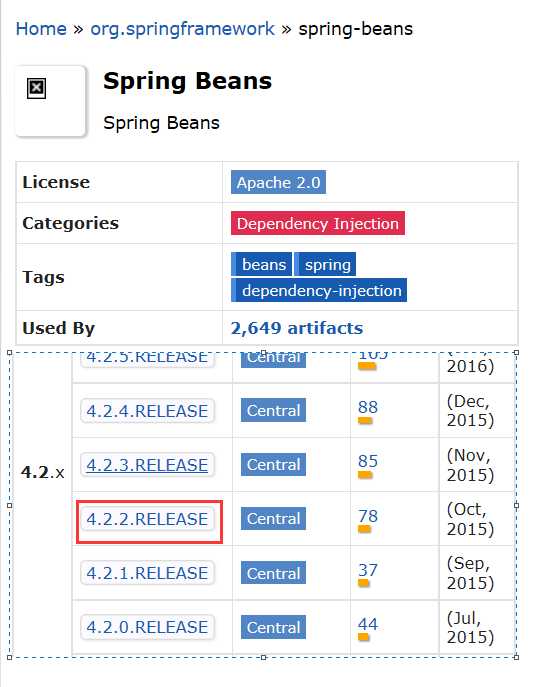Open version 4.2.2.RELEASE
The image size is (550, 687).
[147, 519]
